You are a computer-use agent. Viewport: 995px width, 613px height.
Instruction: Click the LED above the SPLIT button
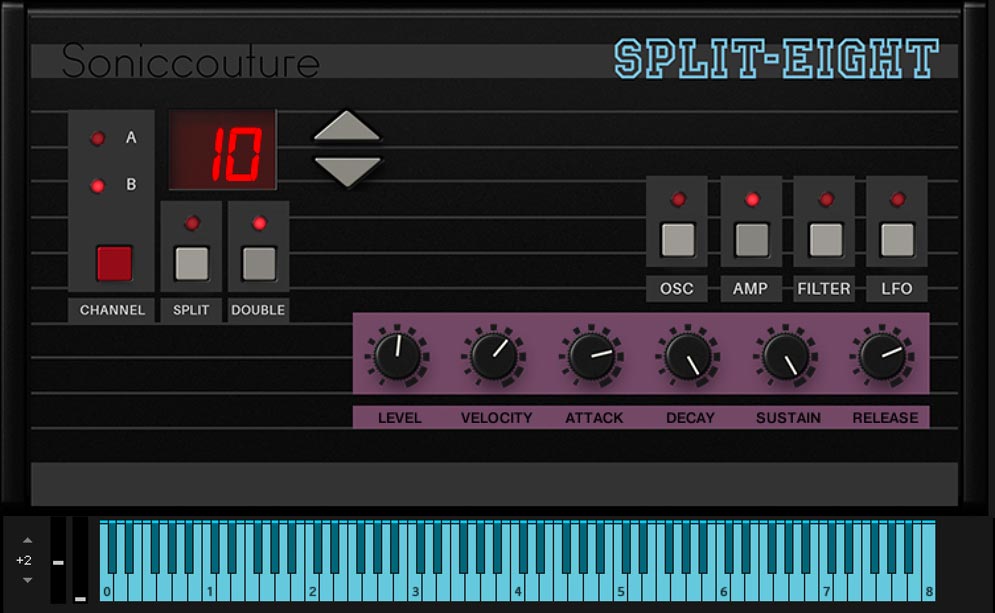192,223
